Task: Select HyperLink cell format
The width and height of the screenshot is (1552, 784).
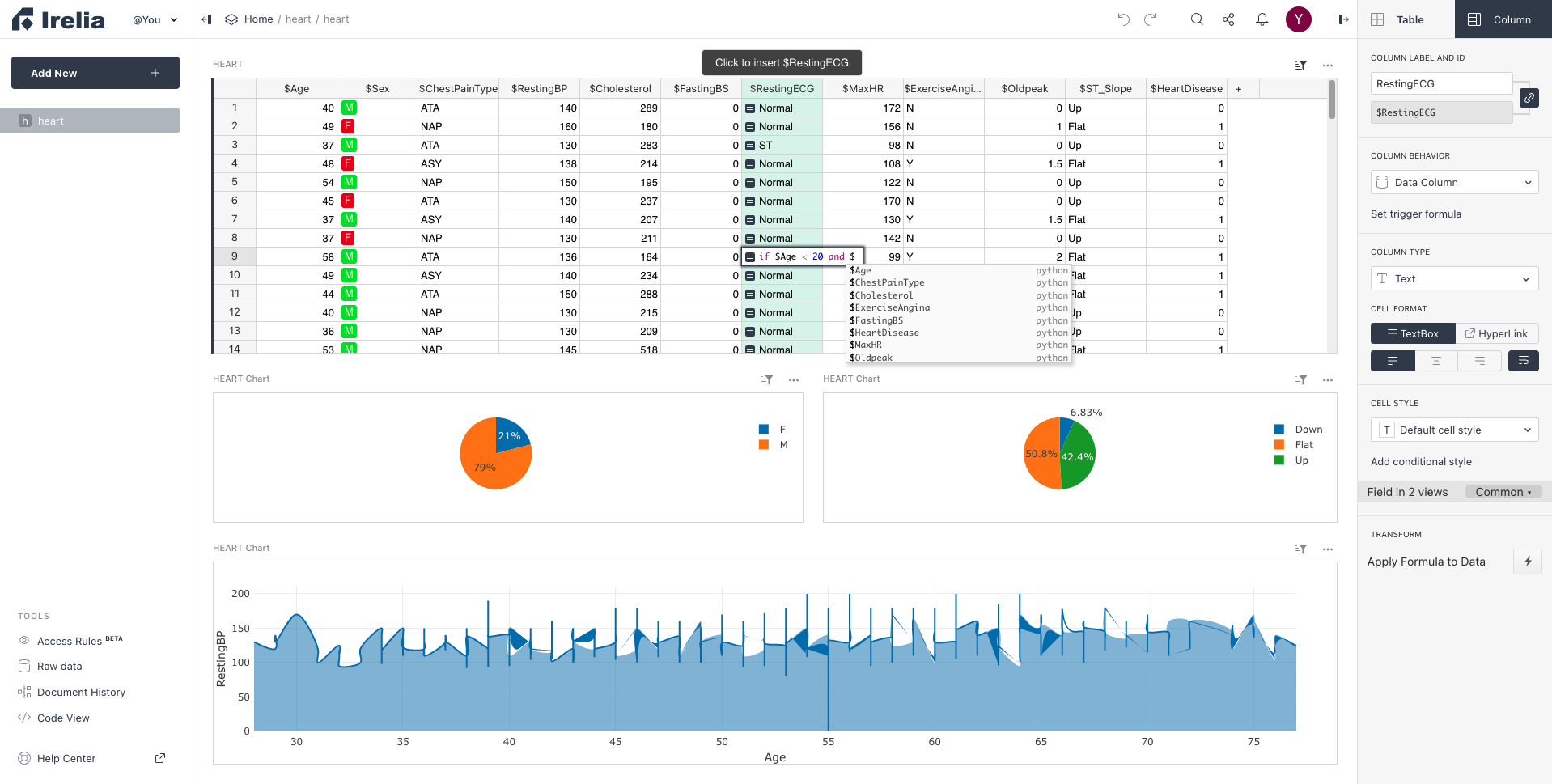Action: click(1497, 333)
